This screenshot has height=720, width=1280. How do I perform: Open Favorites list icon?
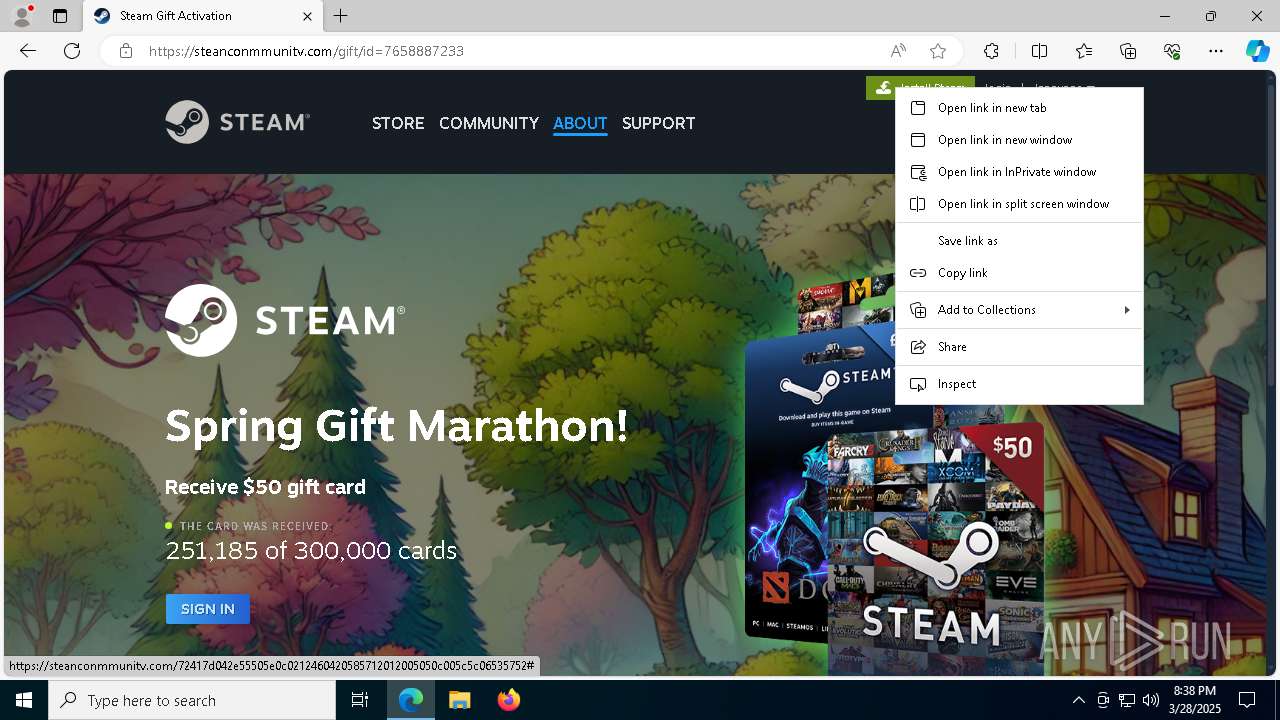pos(1084,51)
